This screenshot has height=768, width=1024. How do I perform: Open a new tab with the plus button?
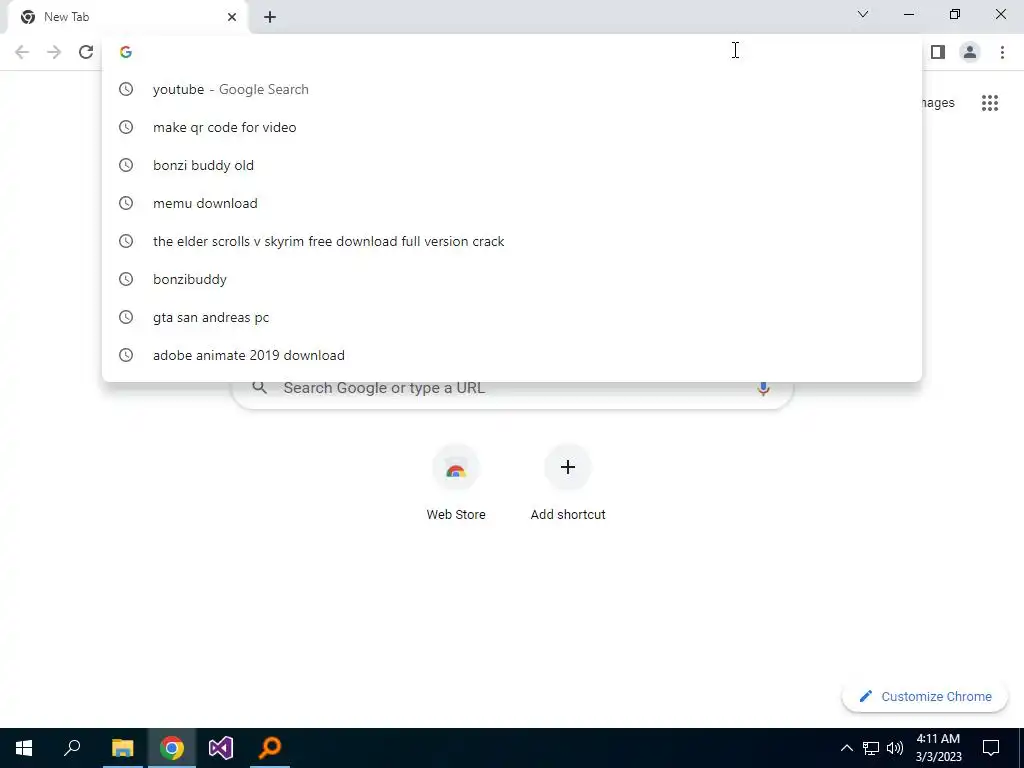tap(270, 17)
